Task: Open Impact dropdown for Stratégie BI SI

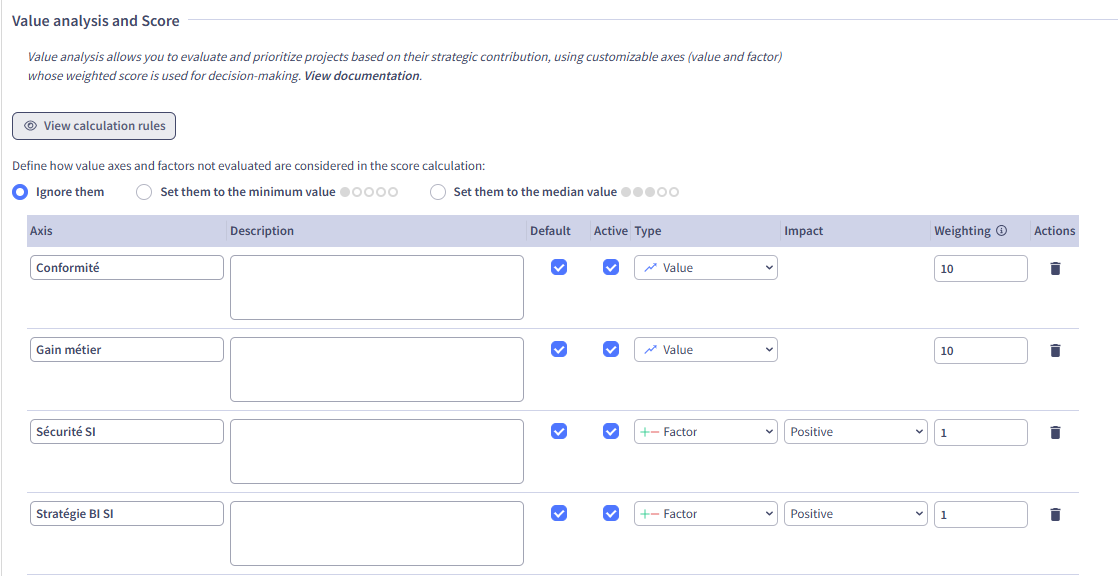Action: coord(855,514)
